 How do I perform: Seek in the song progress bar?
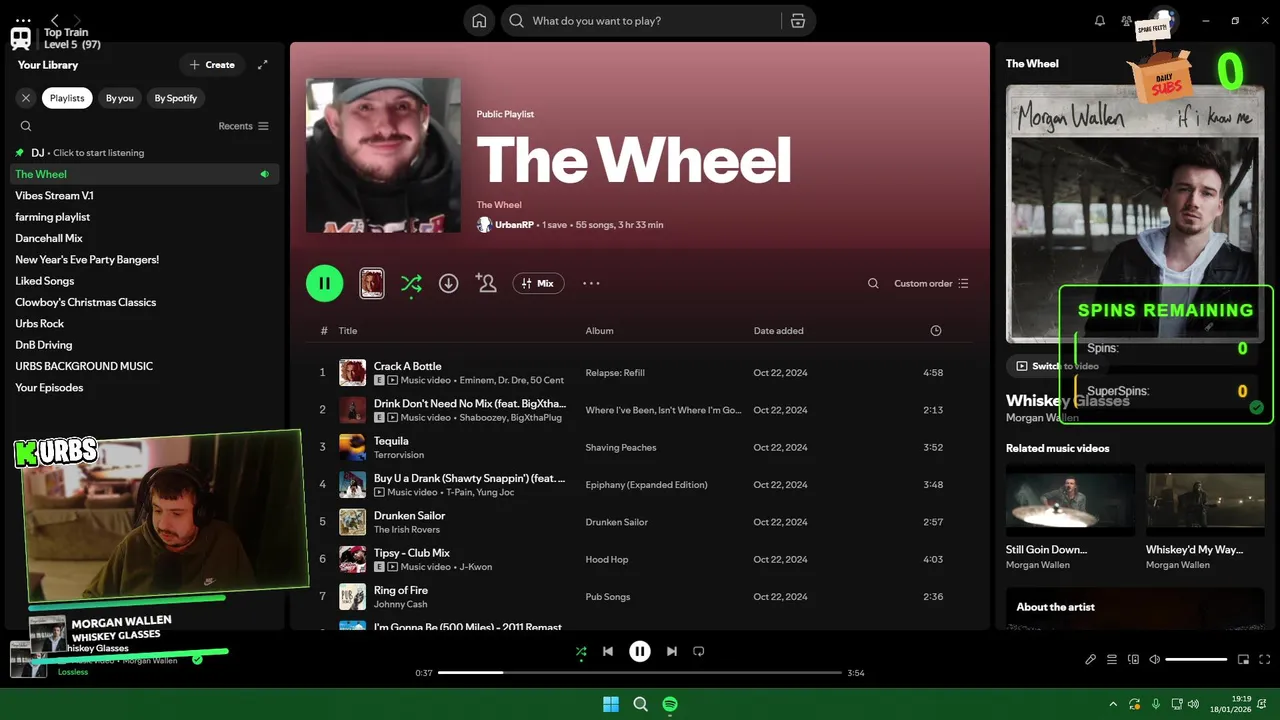(x=640, y=673)
